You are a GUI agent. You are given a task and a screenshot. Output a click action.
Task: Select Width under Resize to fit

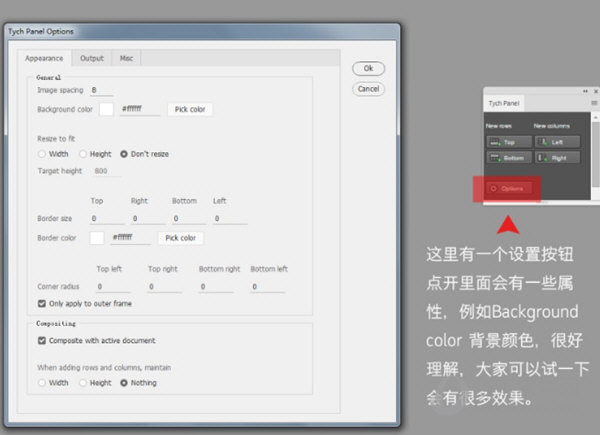42,154
